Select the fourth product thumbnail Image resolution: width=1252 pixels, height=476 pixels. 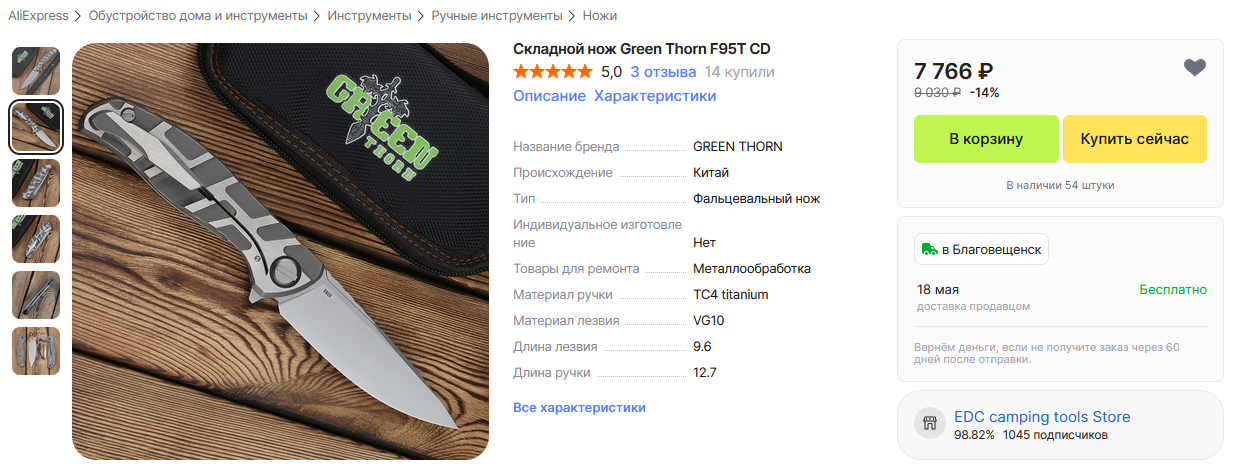pyautogui.click(x=36, y=239)
